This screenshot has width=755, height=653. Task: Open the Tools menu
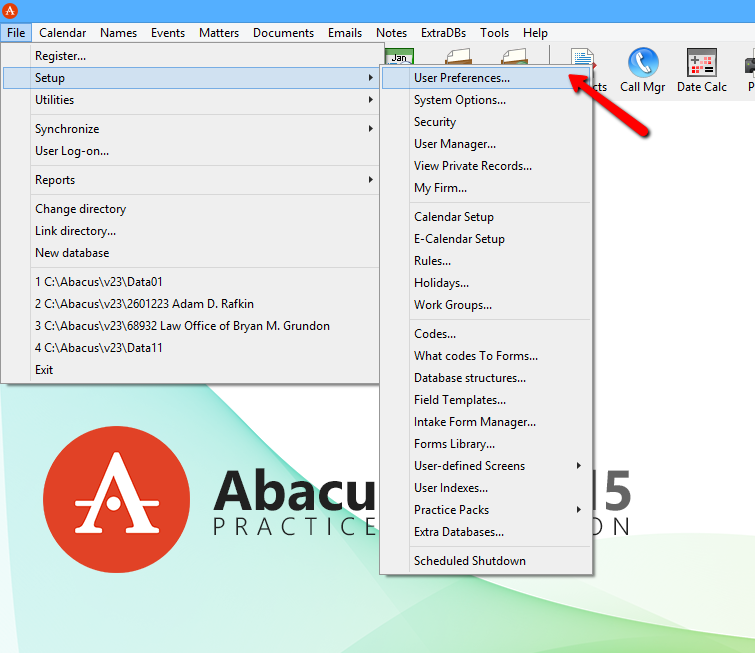[x=495, y=33]
